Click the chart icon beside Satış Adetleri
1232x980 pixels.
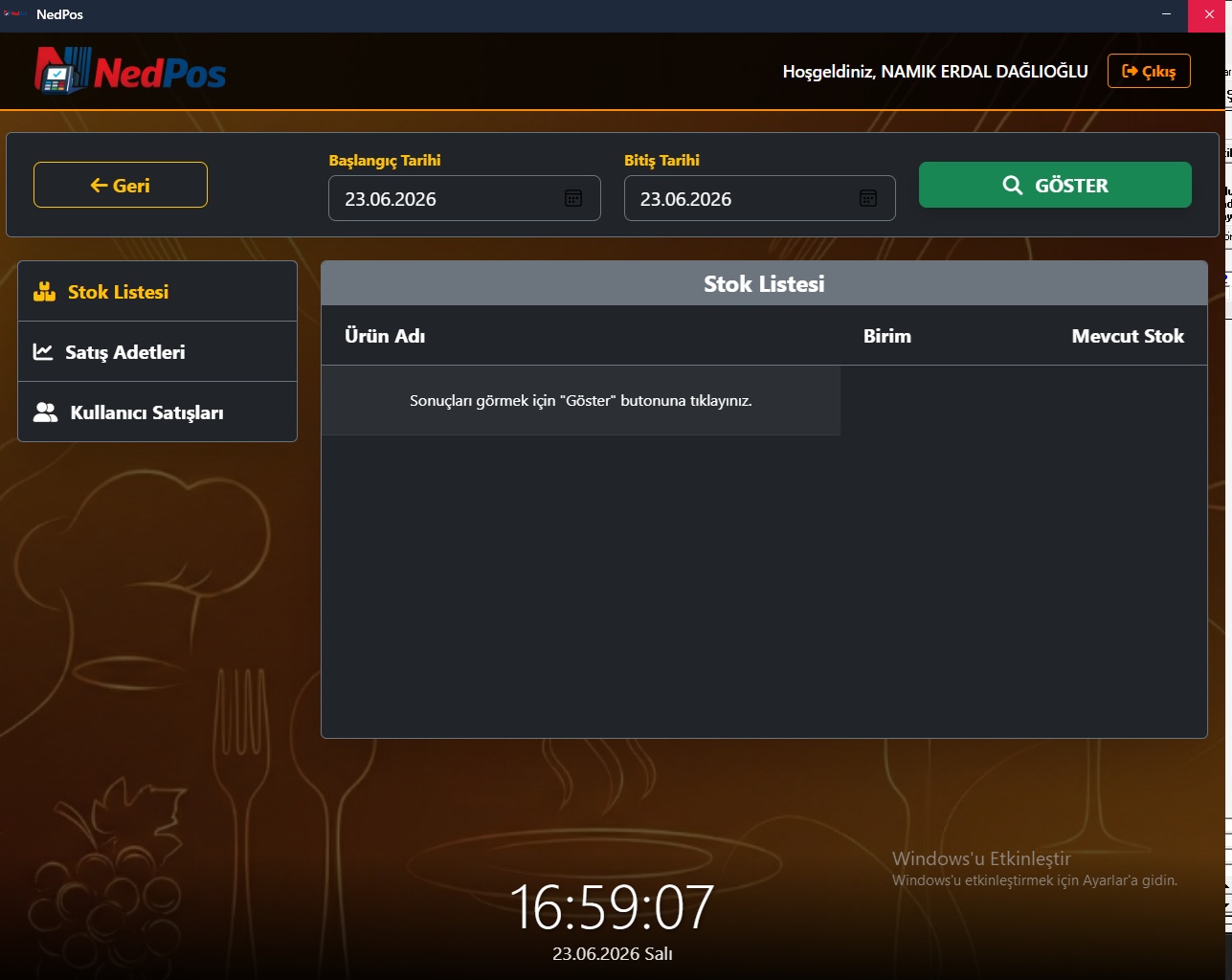[43, 352]
